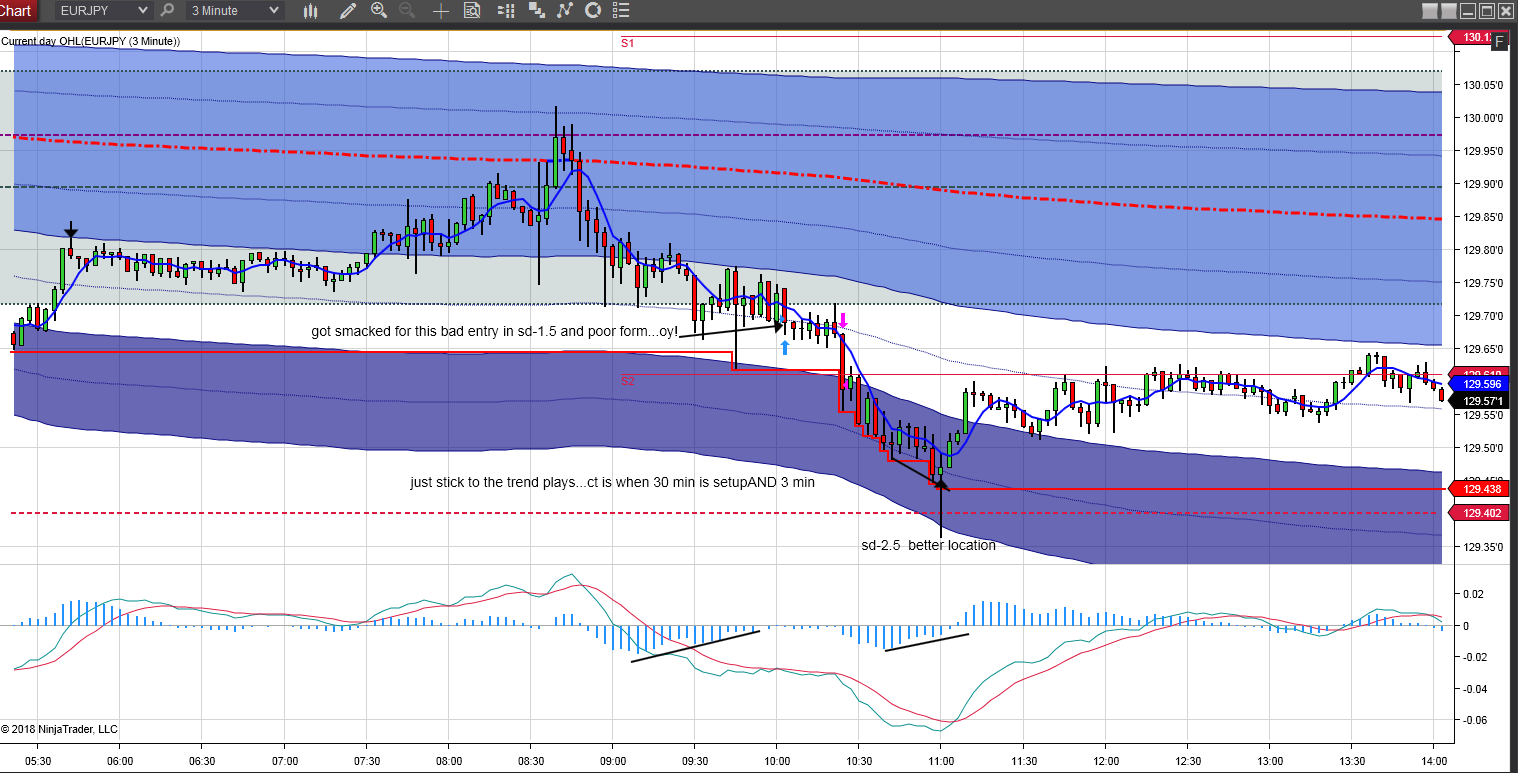Open chart properties list icon

[621, 11]
